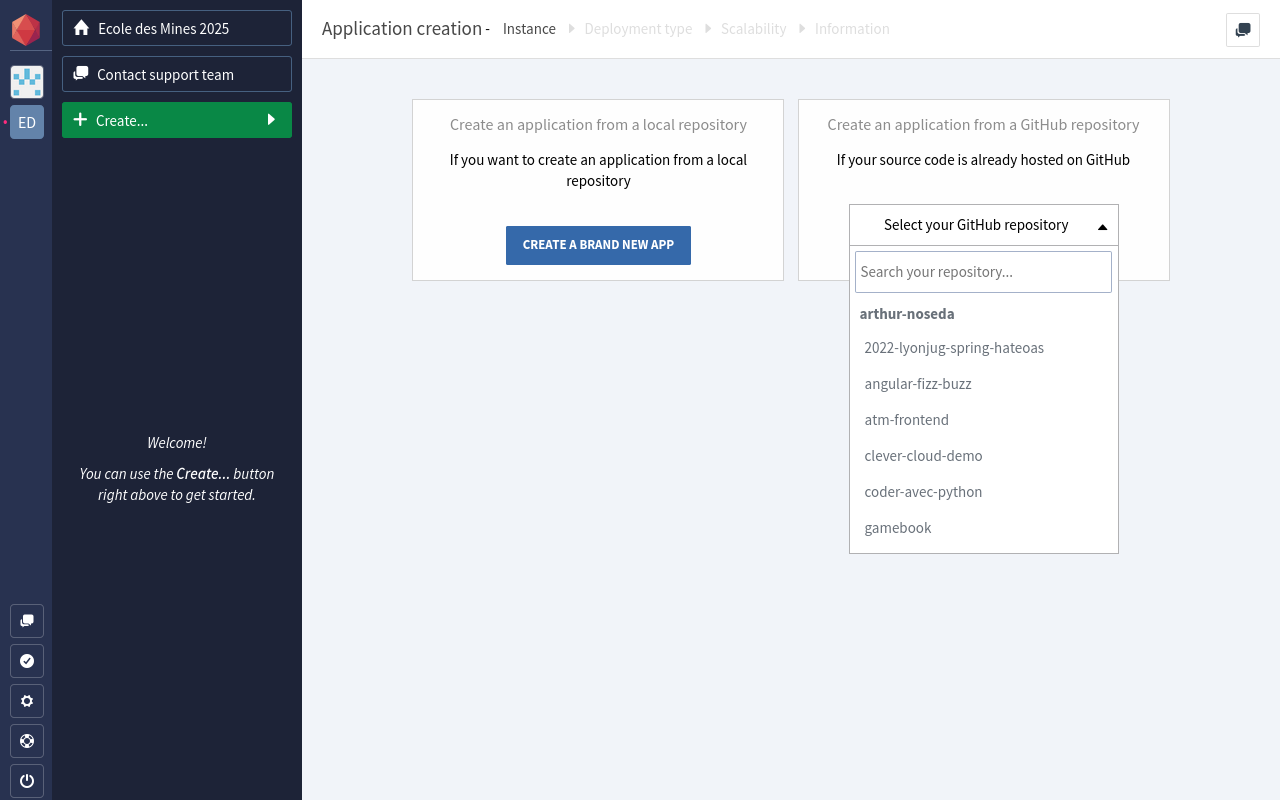Click the Clever Cloud red logo

(x=26, y=30)
